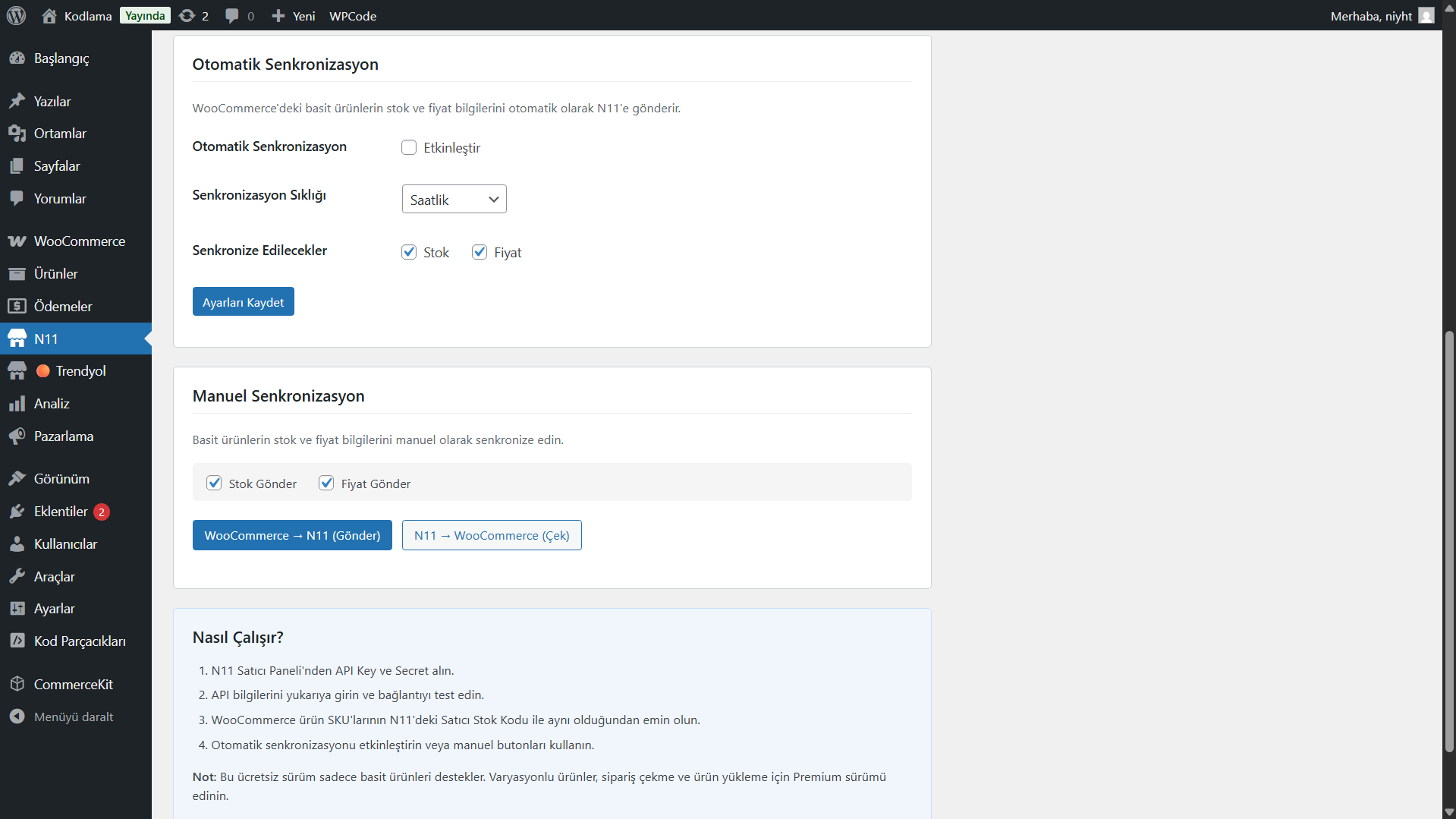Open the CommerceKit menu label

tap(74, 685)
